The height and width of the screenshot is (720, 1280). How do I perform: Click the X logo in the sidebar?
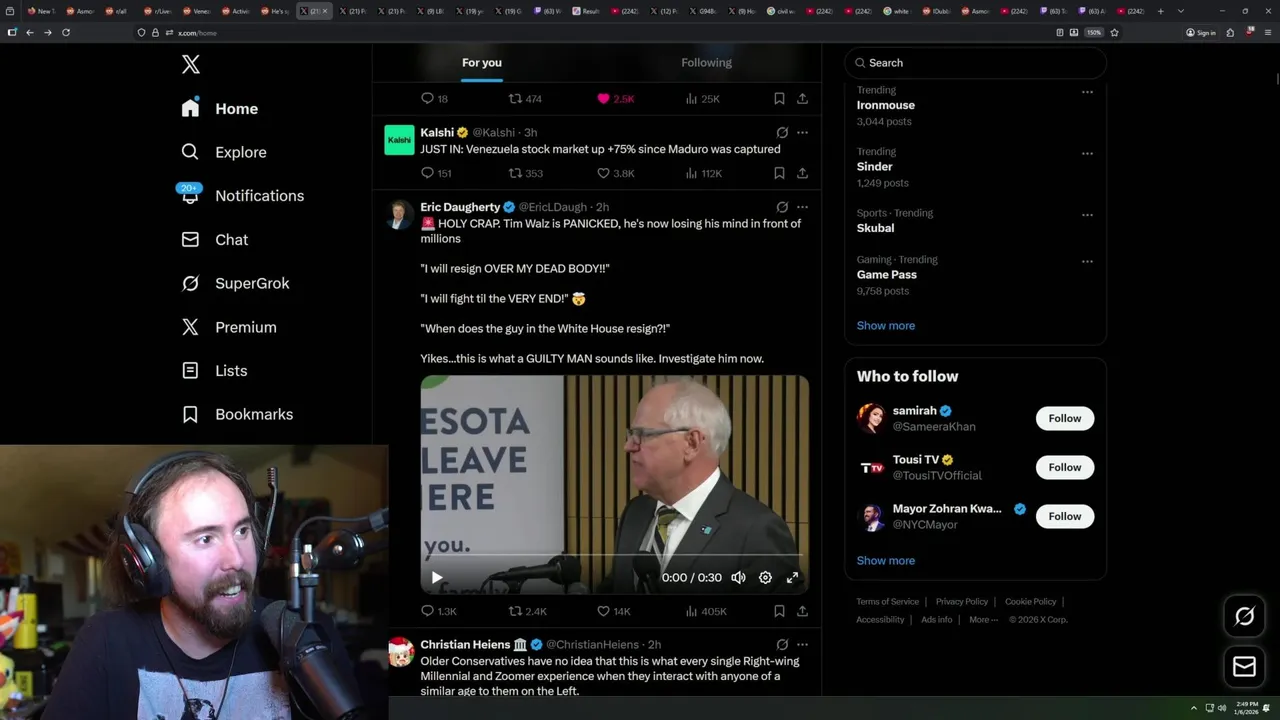point(191,65)
